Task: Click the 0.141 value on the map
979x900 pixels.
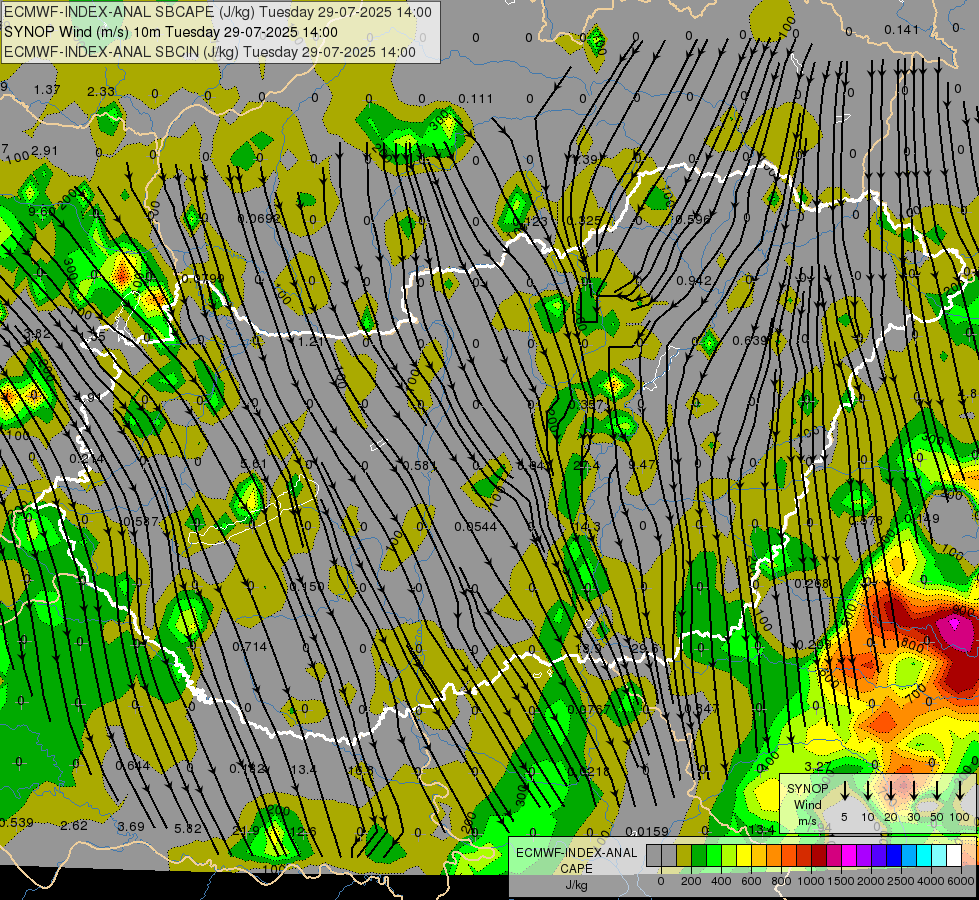Action: [x=902, y=29]
